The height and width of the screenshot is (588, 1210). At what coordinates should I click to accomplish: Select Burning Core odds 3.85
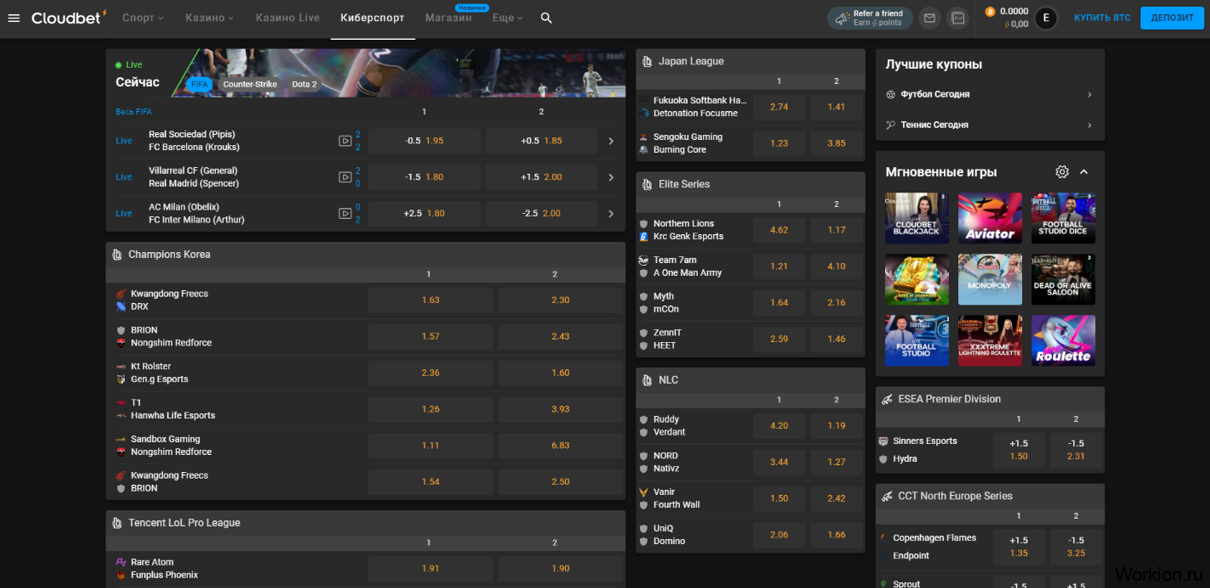836,143
